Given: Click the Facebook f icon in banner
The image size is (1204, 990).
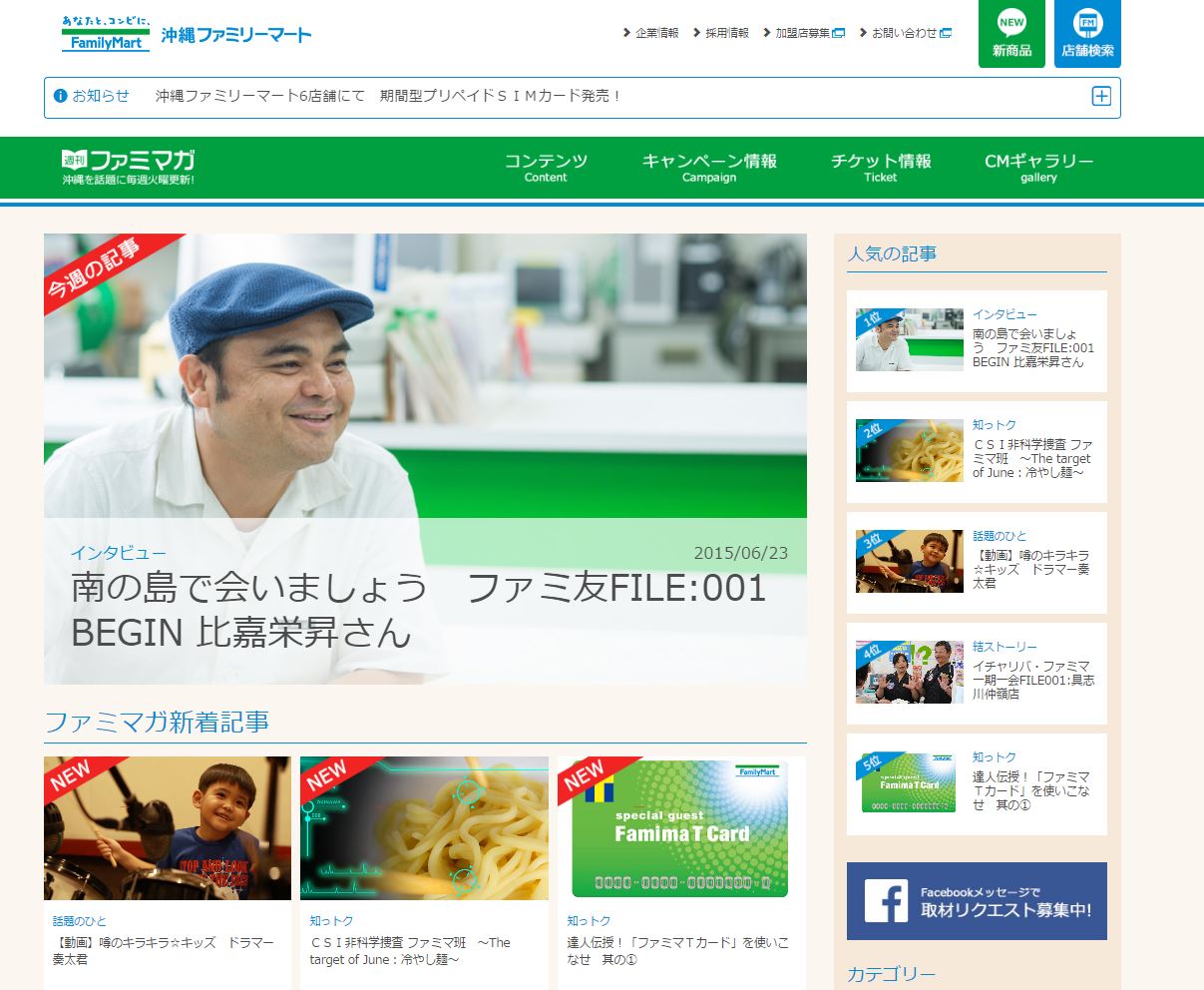Looking at the screenshot, I should click(x=886, y=901).
